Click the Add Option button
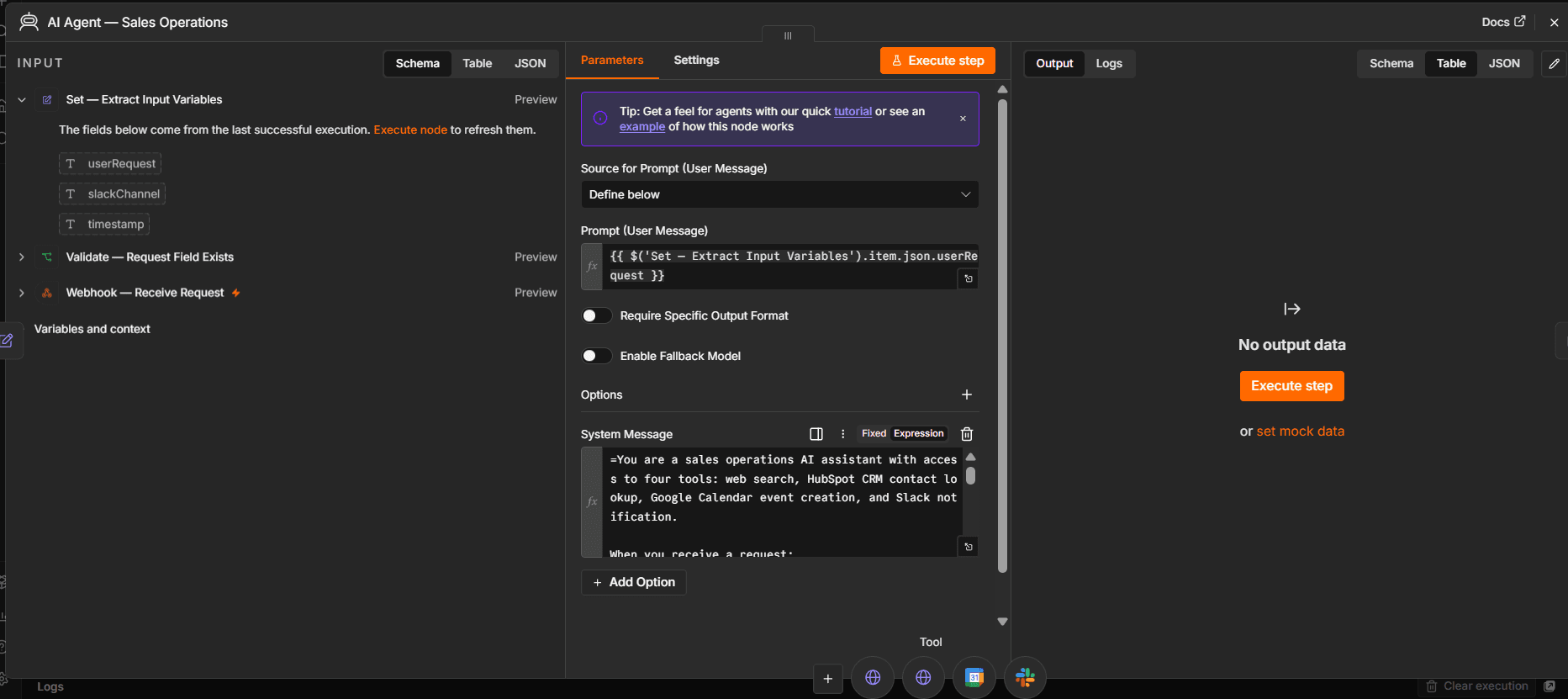This screenshot has width=1568, height=699. (634, 582)
